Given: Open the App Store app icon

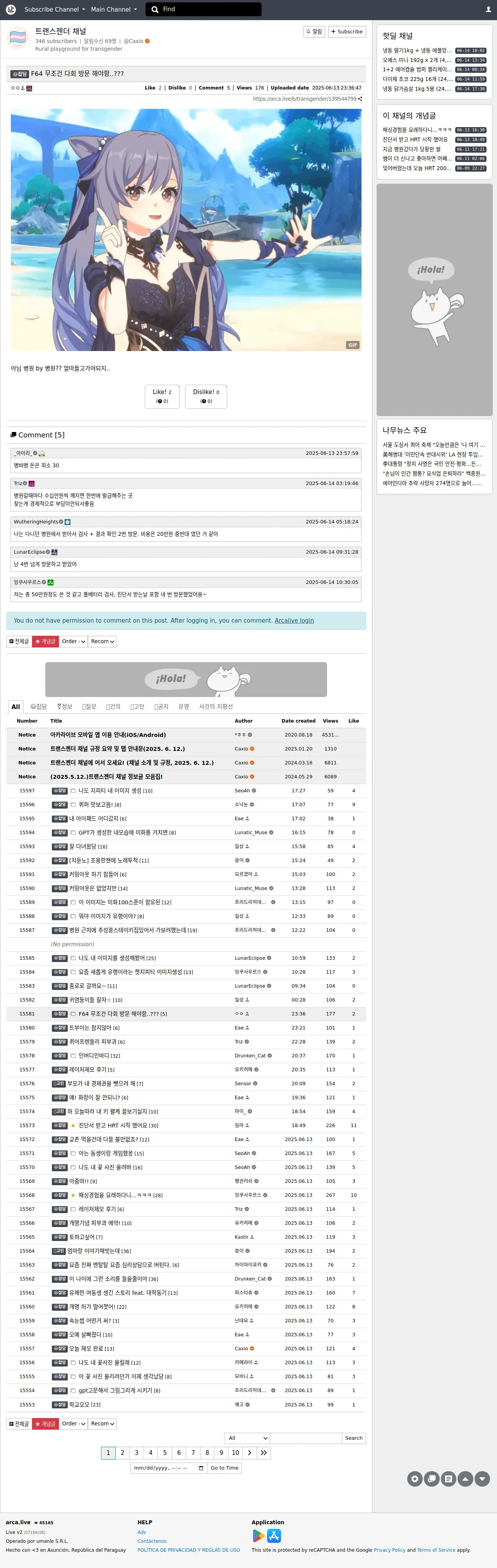Looking at the screenshot, I should tap(274, 1536).
